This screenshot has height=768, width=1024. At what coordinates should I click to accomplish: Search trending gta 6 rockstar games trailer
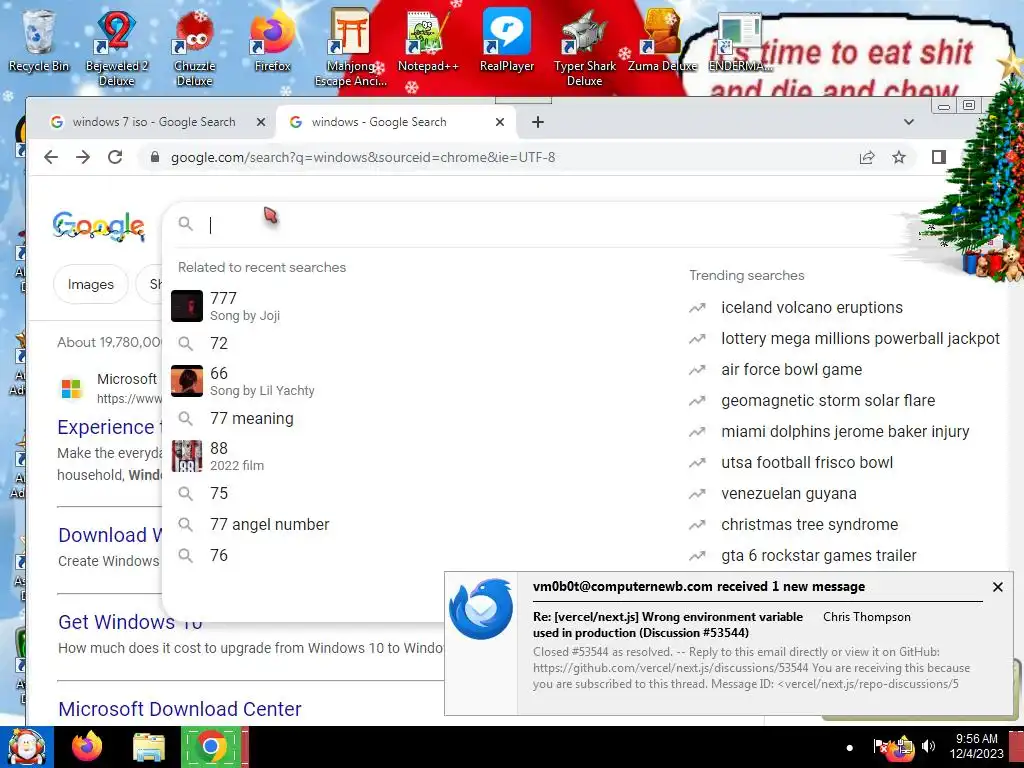pos(818,556)
